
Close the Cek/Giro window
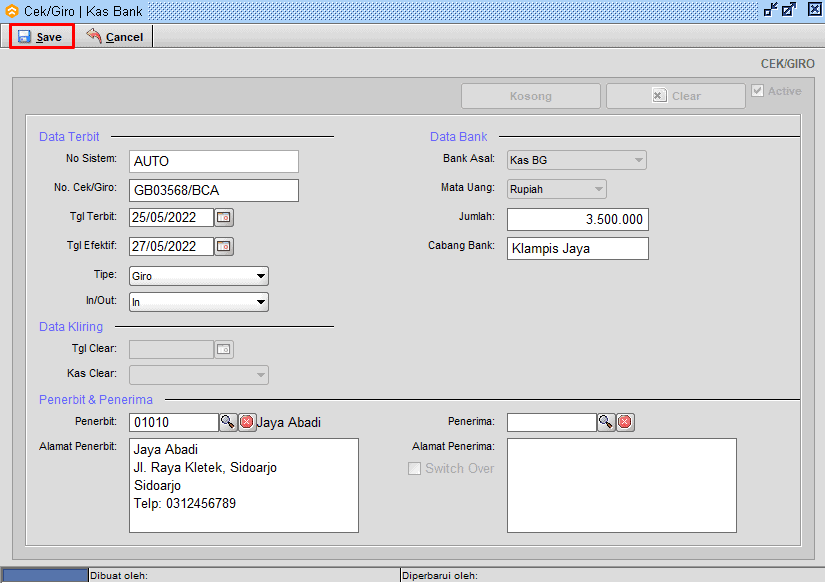[x=815, y=9]
